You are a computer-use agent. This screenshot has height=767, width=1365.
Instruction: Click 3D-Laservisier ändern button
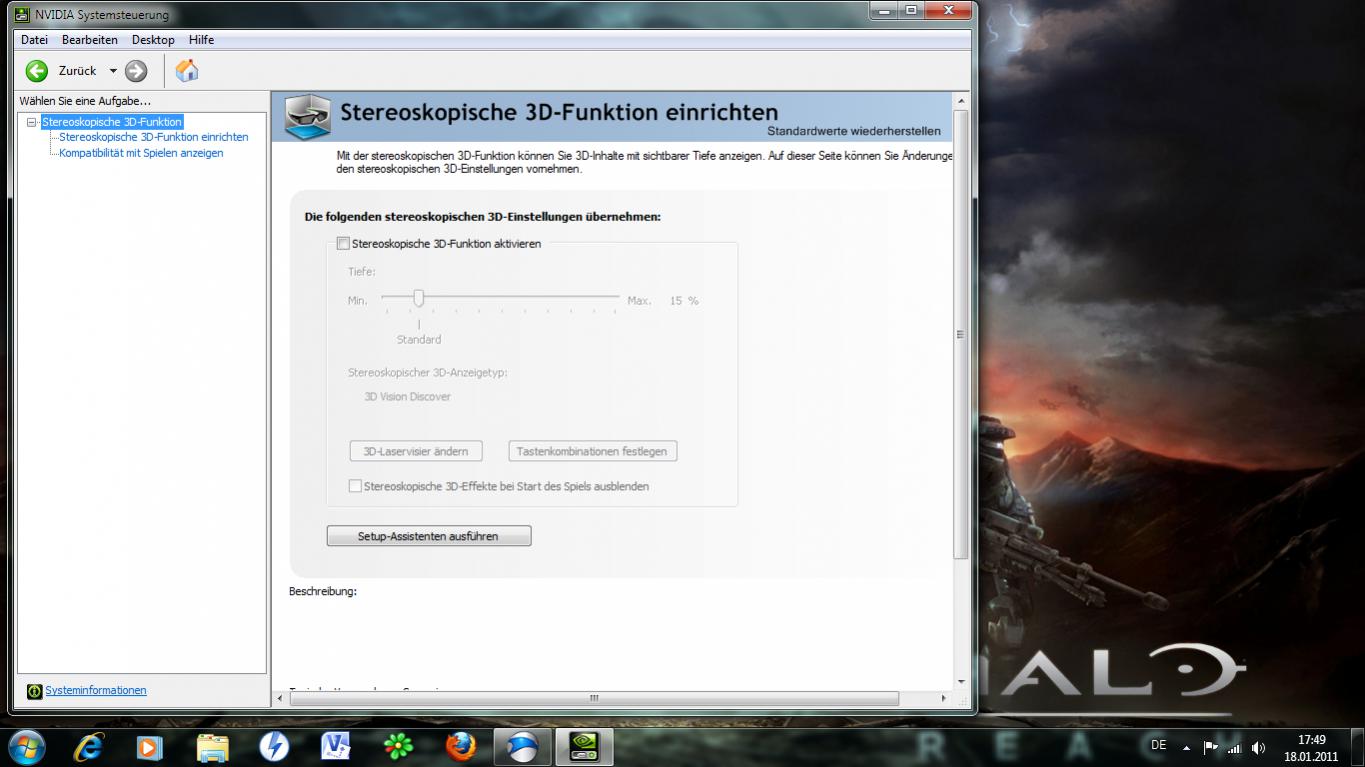coord(416,451)
